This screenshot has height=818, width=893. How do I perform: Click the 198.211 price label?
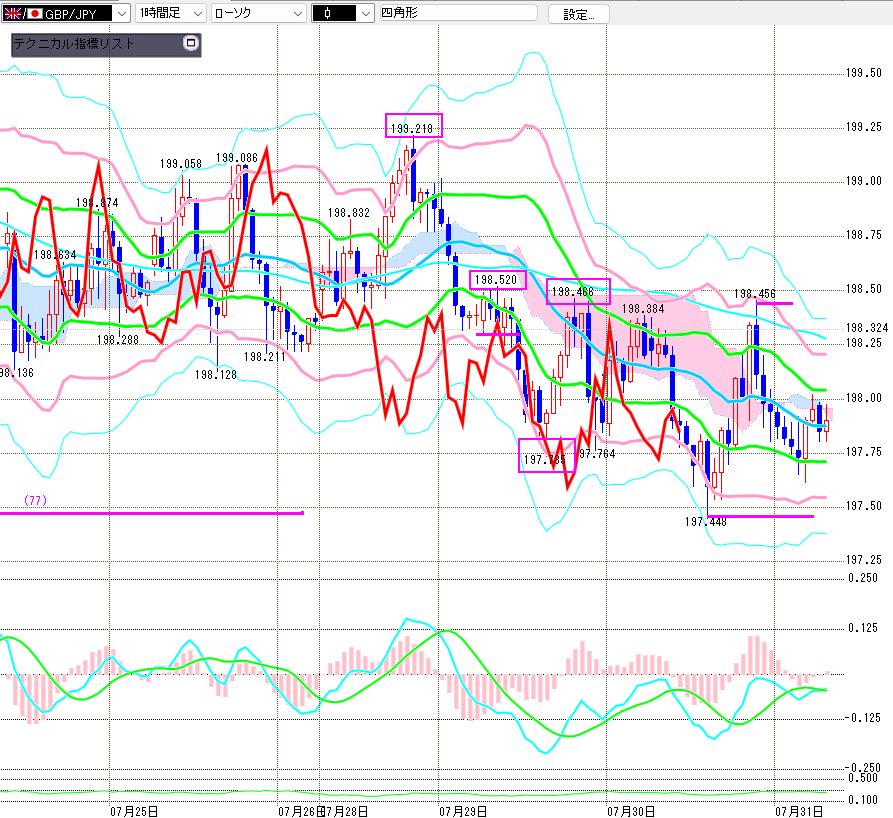[x=265, y=357]
